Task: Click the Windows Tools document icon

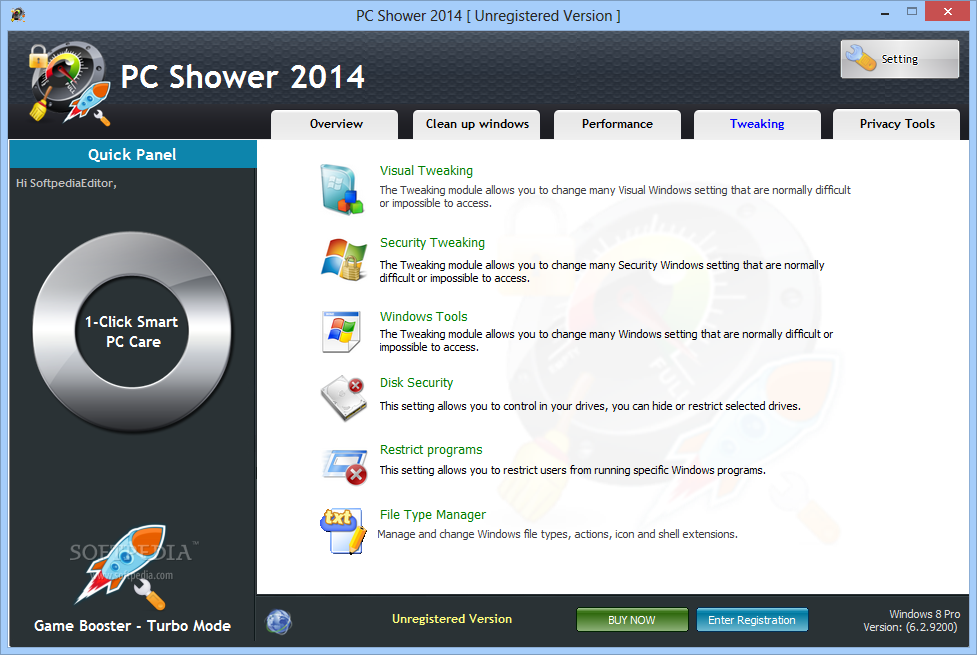Action: tap(341, 332)
